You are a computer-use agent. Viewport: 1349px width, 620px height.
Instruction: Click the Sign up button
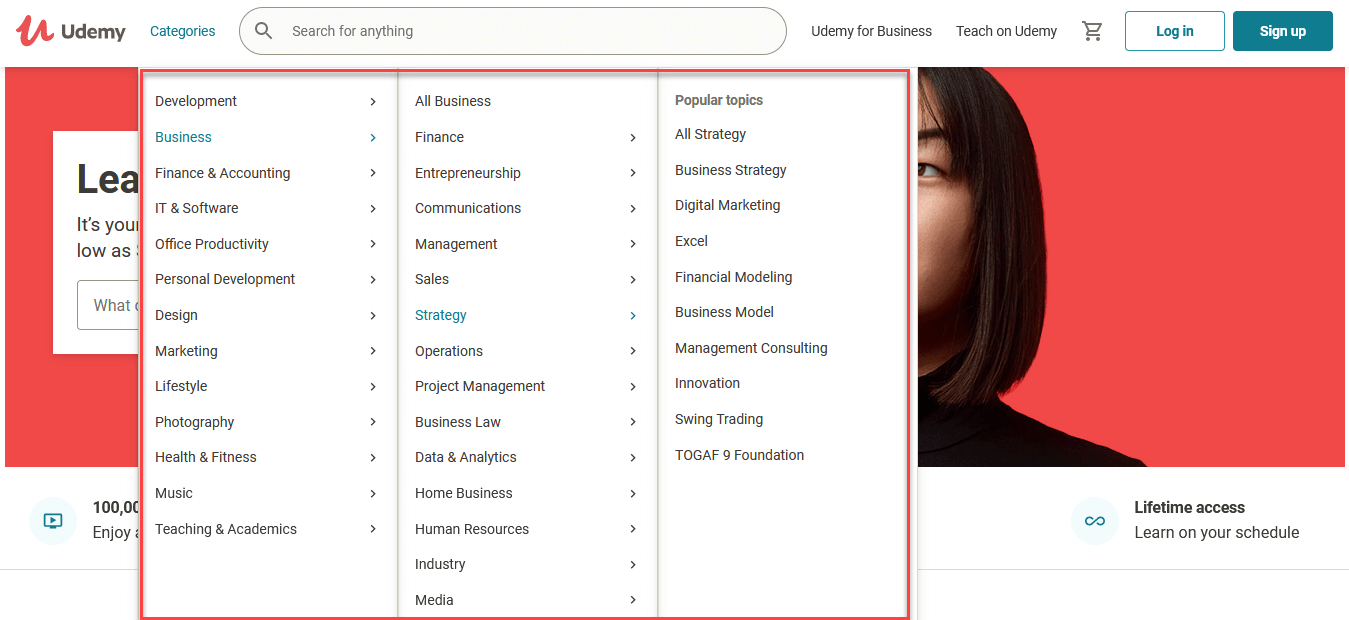[1283, 31]
